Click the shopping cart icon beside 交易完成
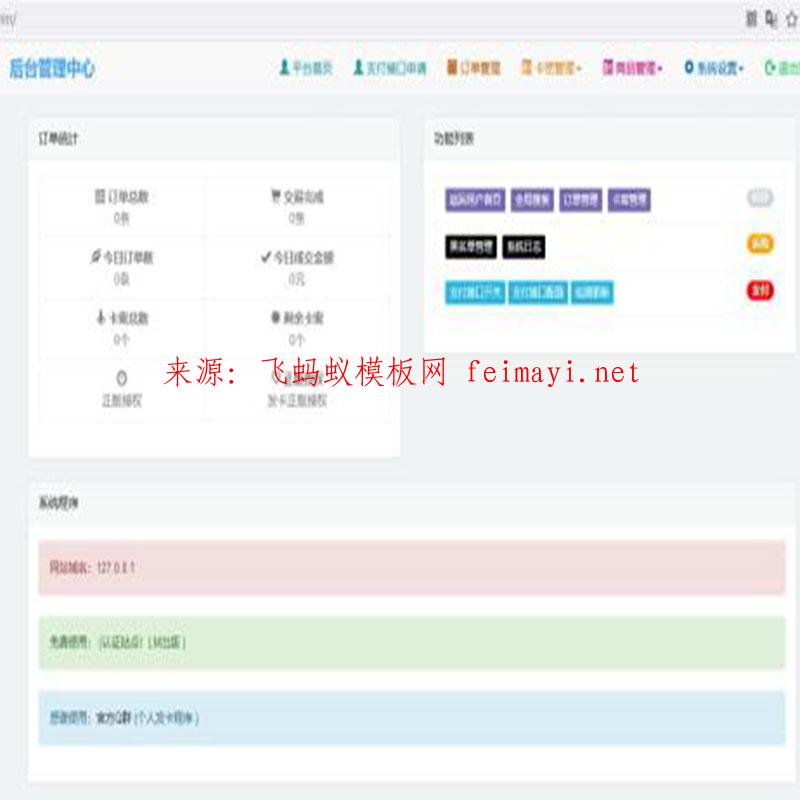800x800 pixels. tap(275, 198)
